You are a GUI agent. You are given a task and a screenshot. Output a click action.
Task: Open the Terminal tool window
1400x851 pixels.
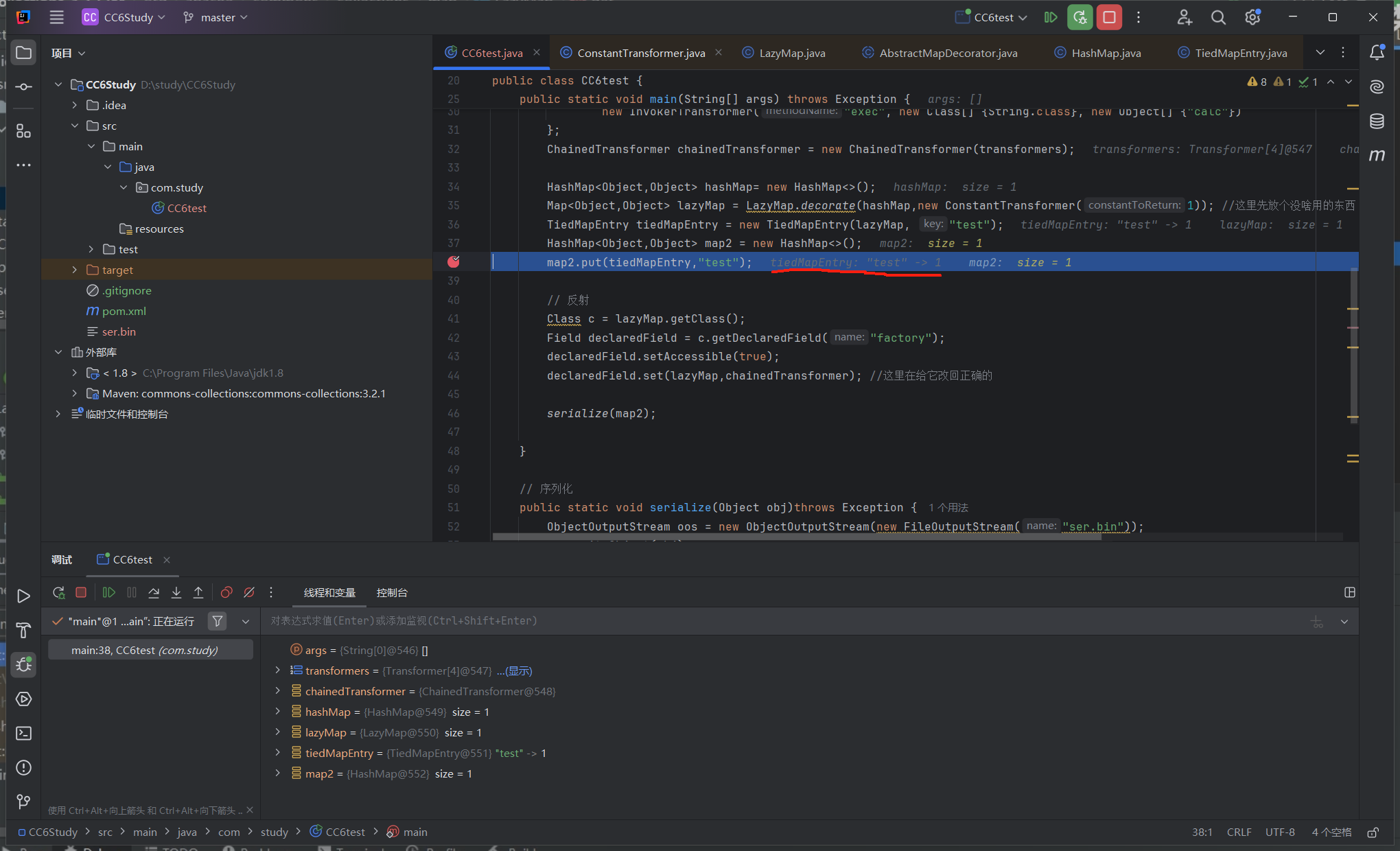[23, 733]
